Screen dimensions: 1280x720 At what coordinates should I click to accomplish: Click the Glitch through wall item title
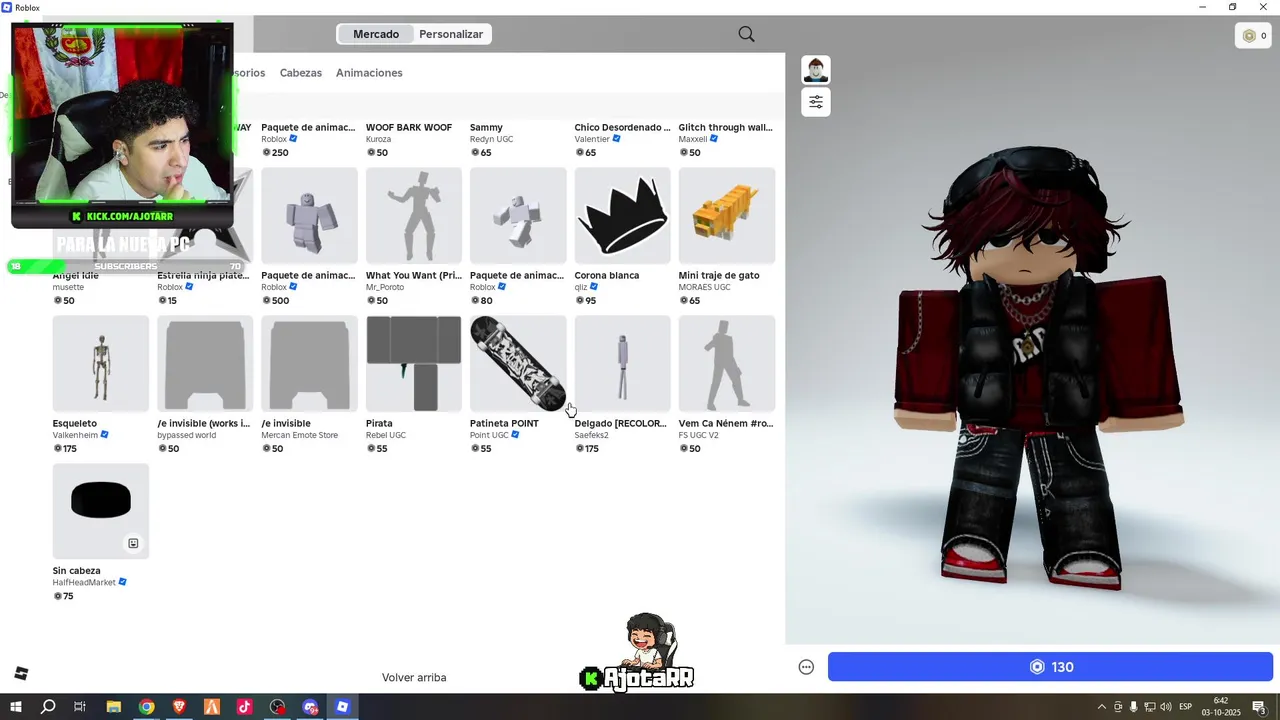726,127
